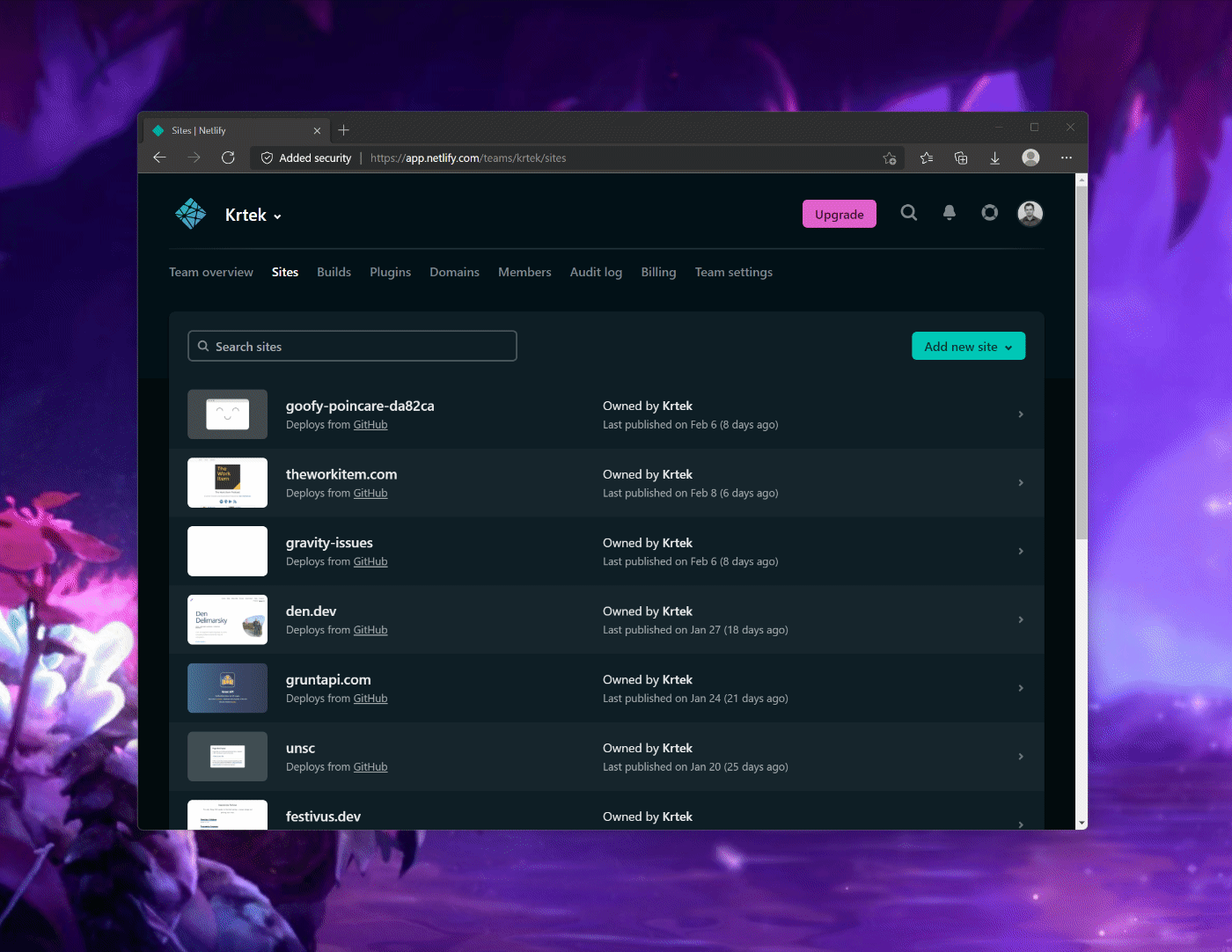Open theworkitem.com row chevron
Viewport: 1232px width, 952px height.
click(1021, 483)
